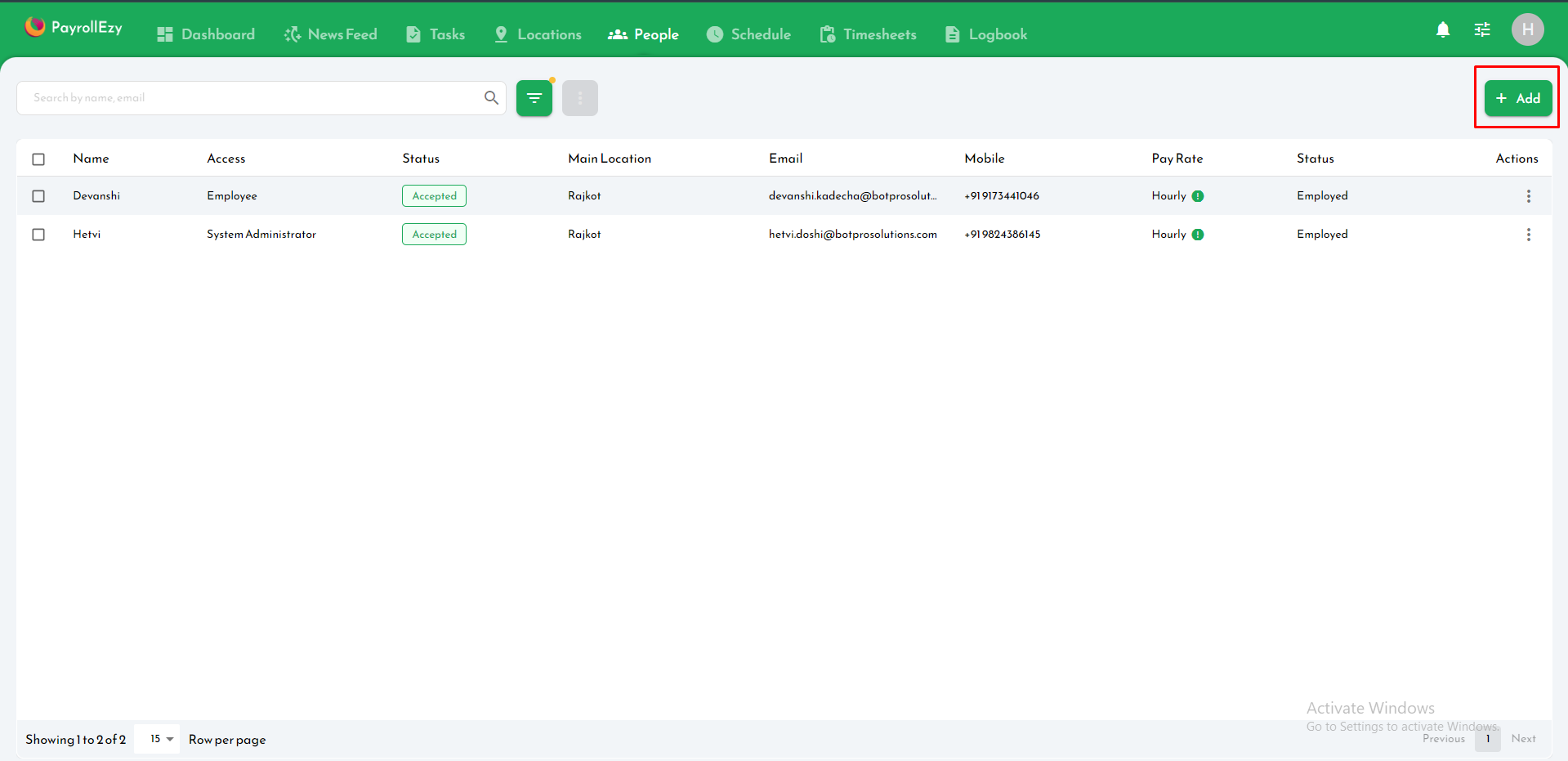Viewport: 1568px width, 761px height.
Task: Open the profile avatar menu
Action: point(1528,29)
